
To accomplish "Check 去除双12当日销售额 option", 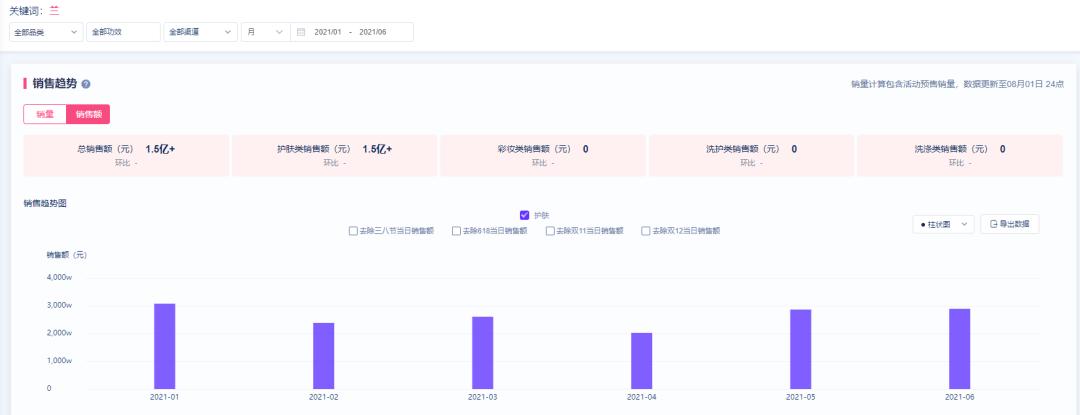I will (645, 231).
